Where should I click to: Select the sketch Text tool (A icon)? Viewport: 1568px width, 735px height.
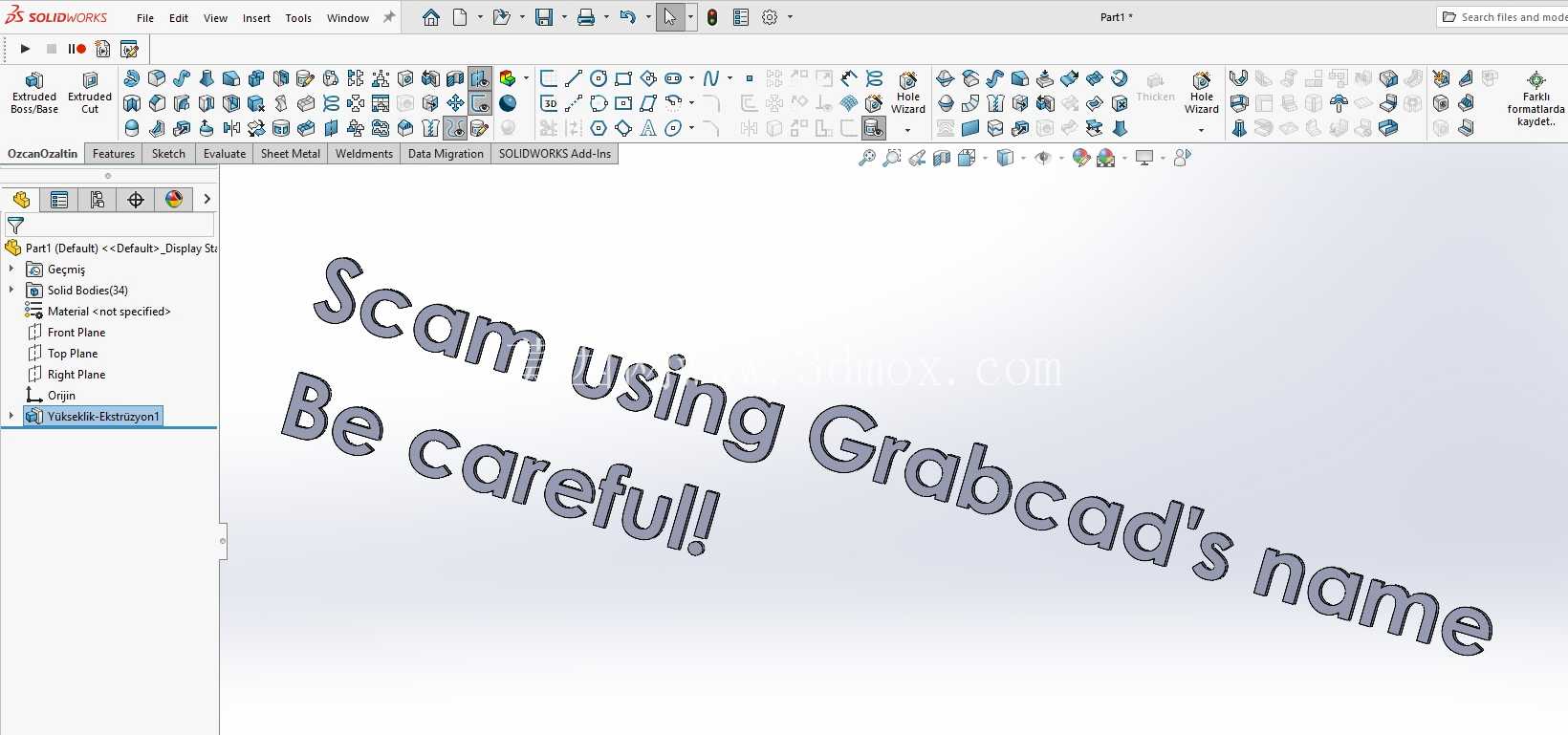648,128
